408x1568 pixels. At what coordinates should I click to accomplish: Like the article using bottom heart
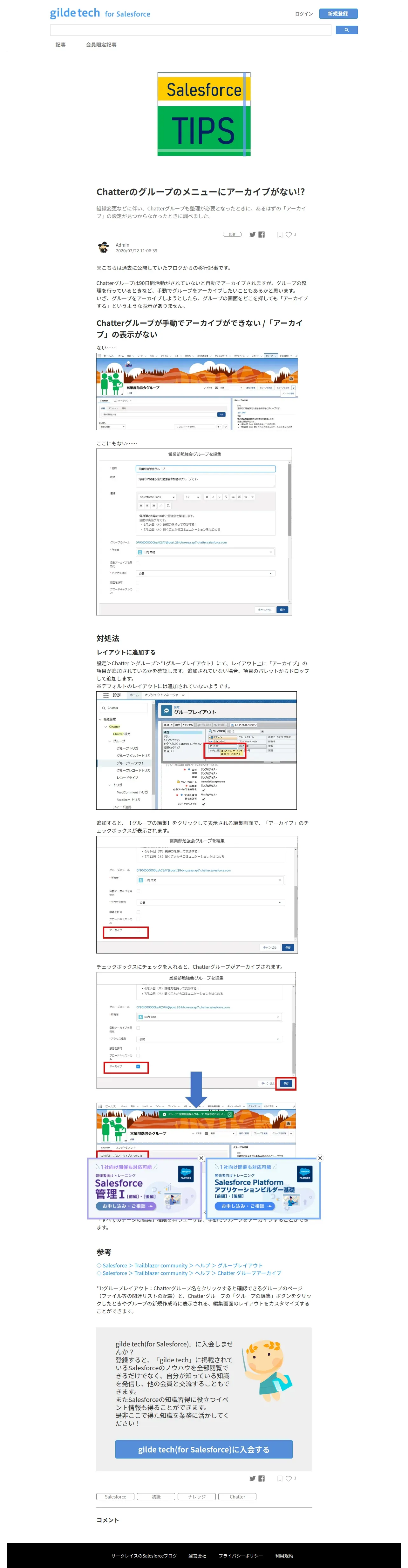(289, 1478)
